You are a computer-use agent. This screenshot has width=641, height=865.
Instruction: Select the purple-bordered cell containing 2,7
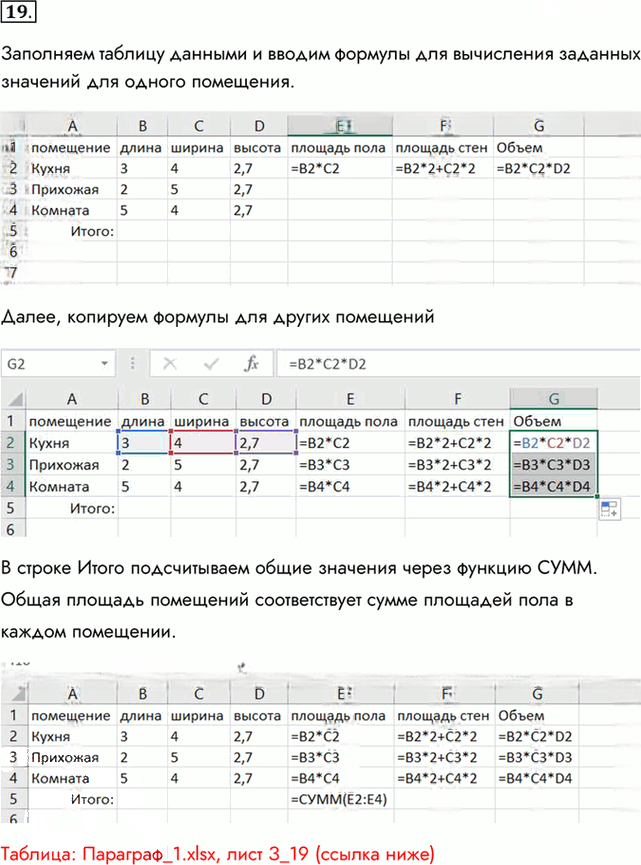pos(266,443)
